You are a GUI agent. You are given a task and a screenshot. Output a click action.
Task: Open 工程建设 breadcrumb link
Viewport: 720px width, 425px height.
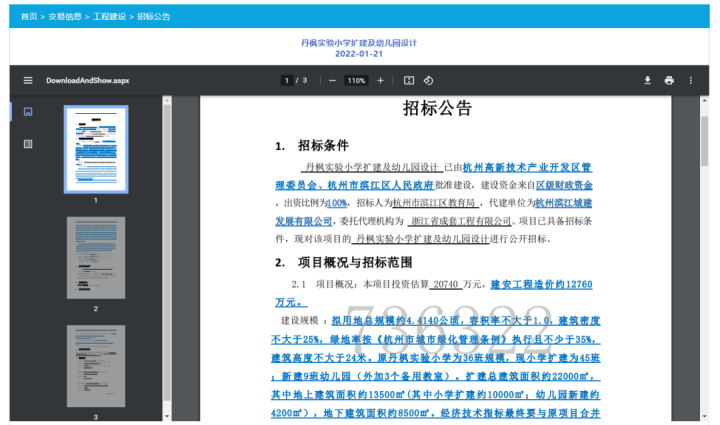click(x=109, y=17)
